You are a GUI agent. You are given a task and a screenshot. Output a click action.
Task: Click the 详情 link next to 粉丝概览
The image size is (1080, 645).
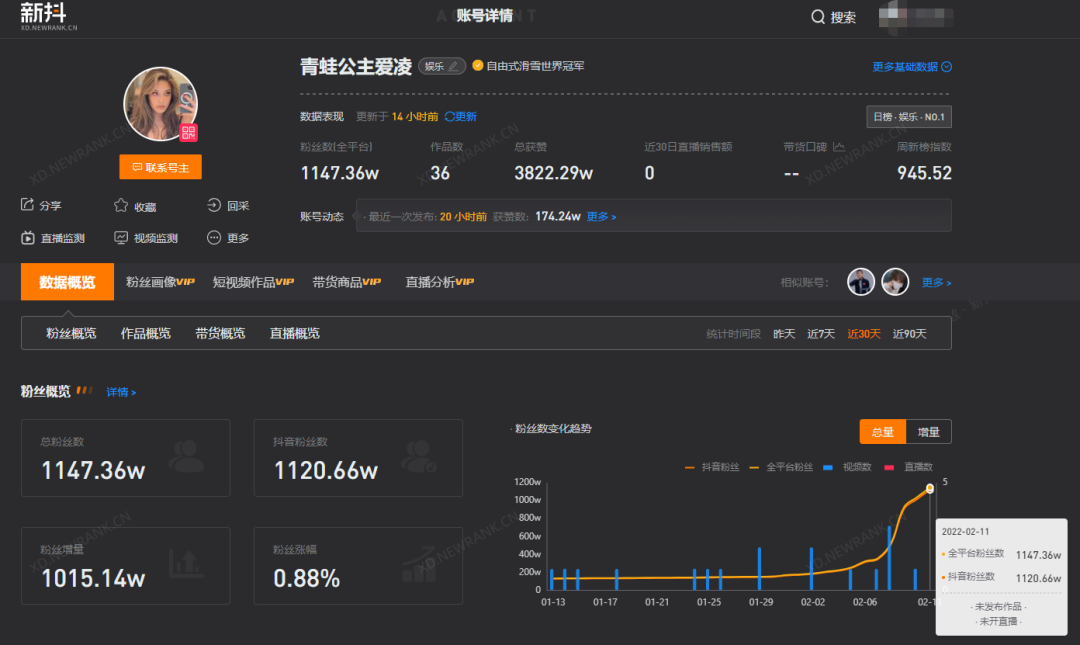click(121, 392)
